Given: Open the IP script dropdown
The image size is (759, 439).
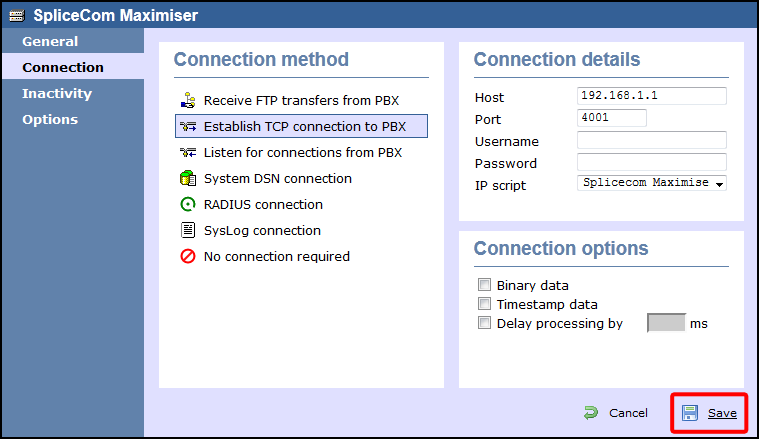Looking at the screenshot, I should (652, 183).
